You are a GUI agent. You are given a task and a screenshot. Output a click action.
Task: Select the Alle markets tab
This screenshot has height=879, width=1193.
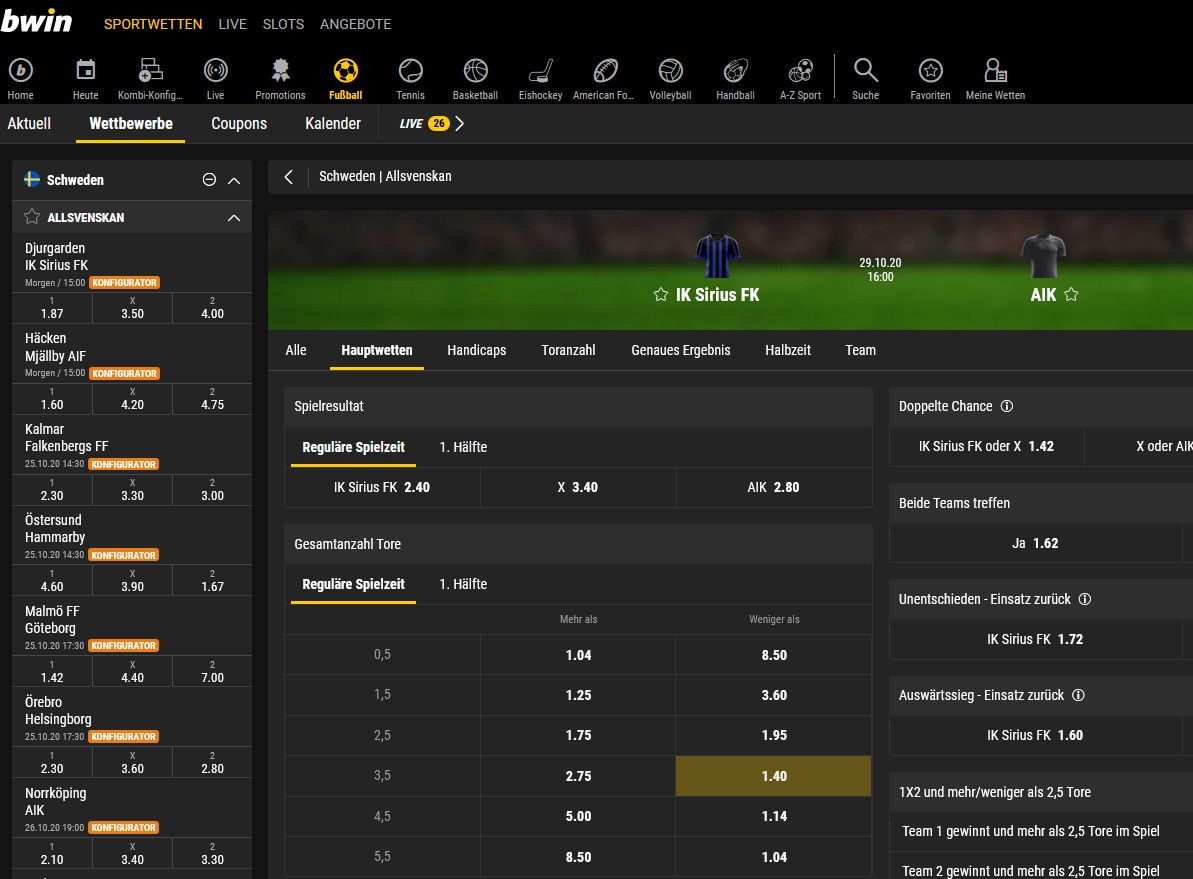(x=296, y=350)
